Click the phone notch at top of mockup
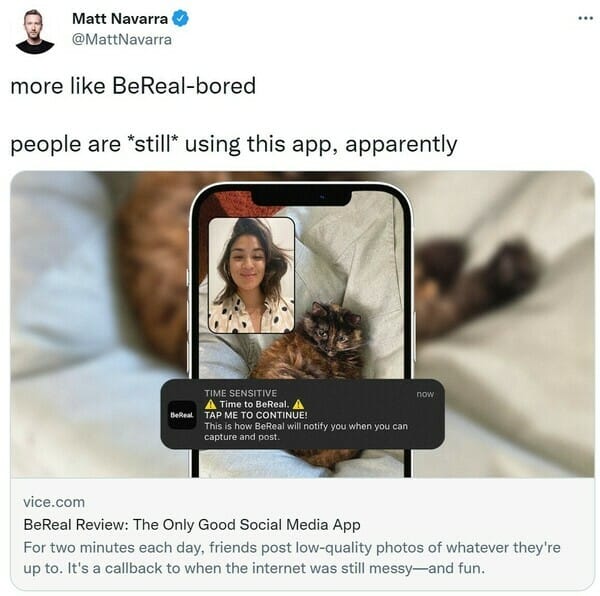 [x=300, y=197]
